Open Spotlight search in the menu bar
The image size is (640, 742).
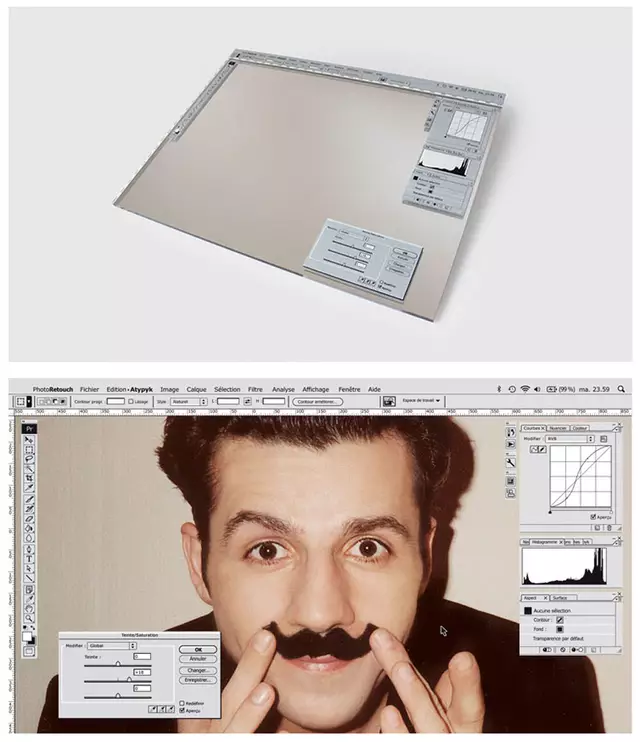pyautogui.click(x=621, y=389)
